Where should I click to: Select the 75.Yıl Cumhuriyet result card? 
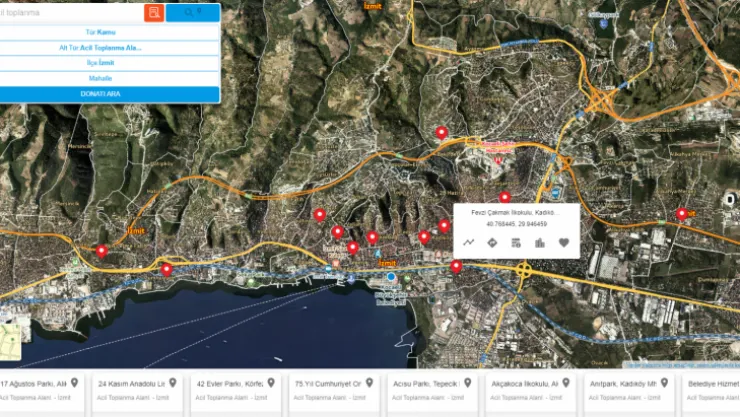click(334, 391)
